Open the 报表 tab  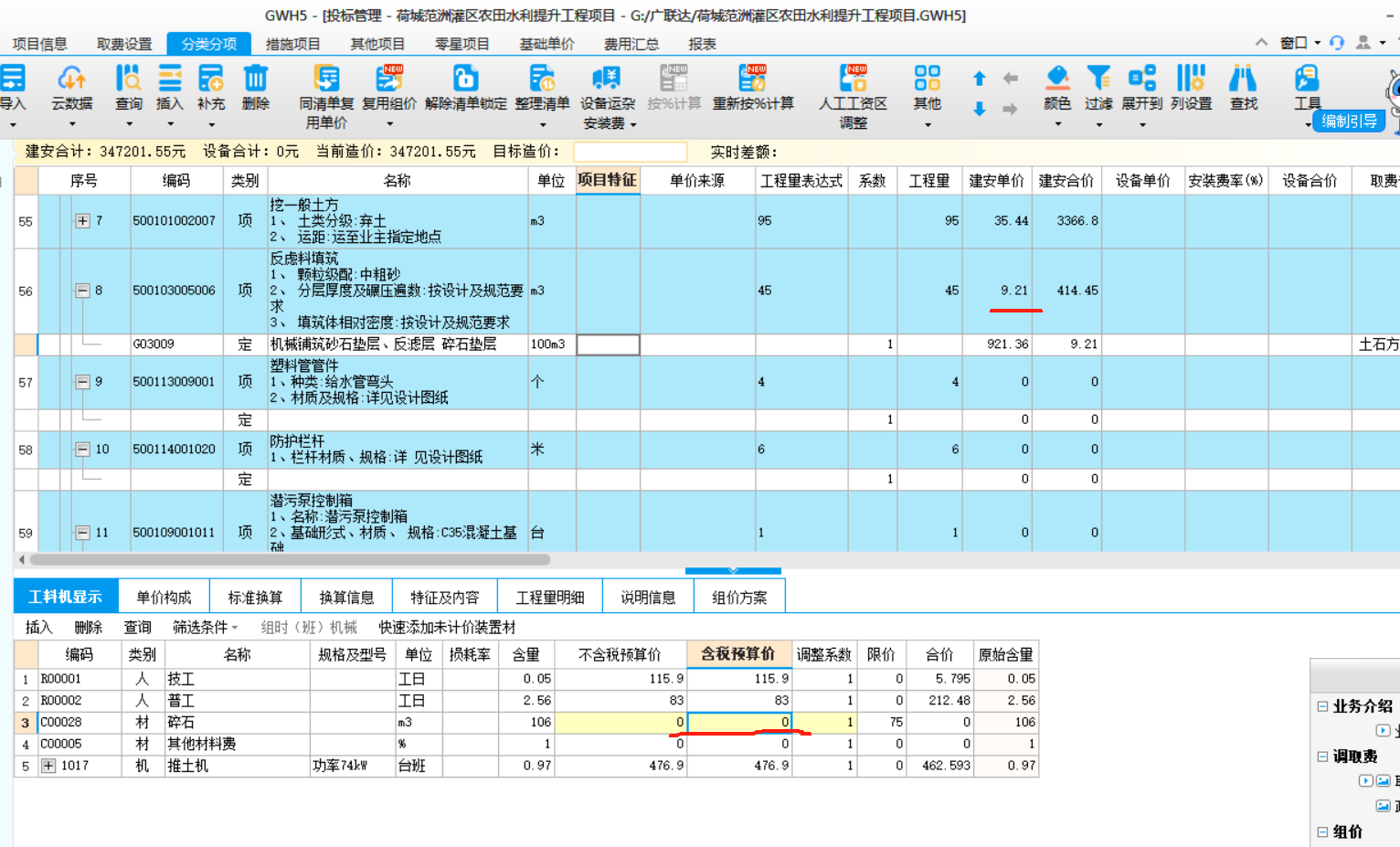702,44
